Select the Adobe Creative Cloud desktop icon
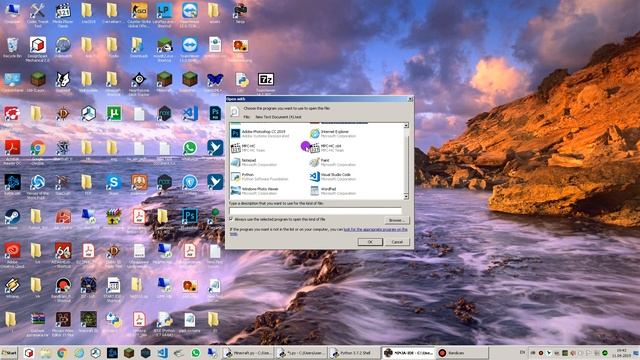640x360 pixels. point(12,254)
